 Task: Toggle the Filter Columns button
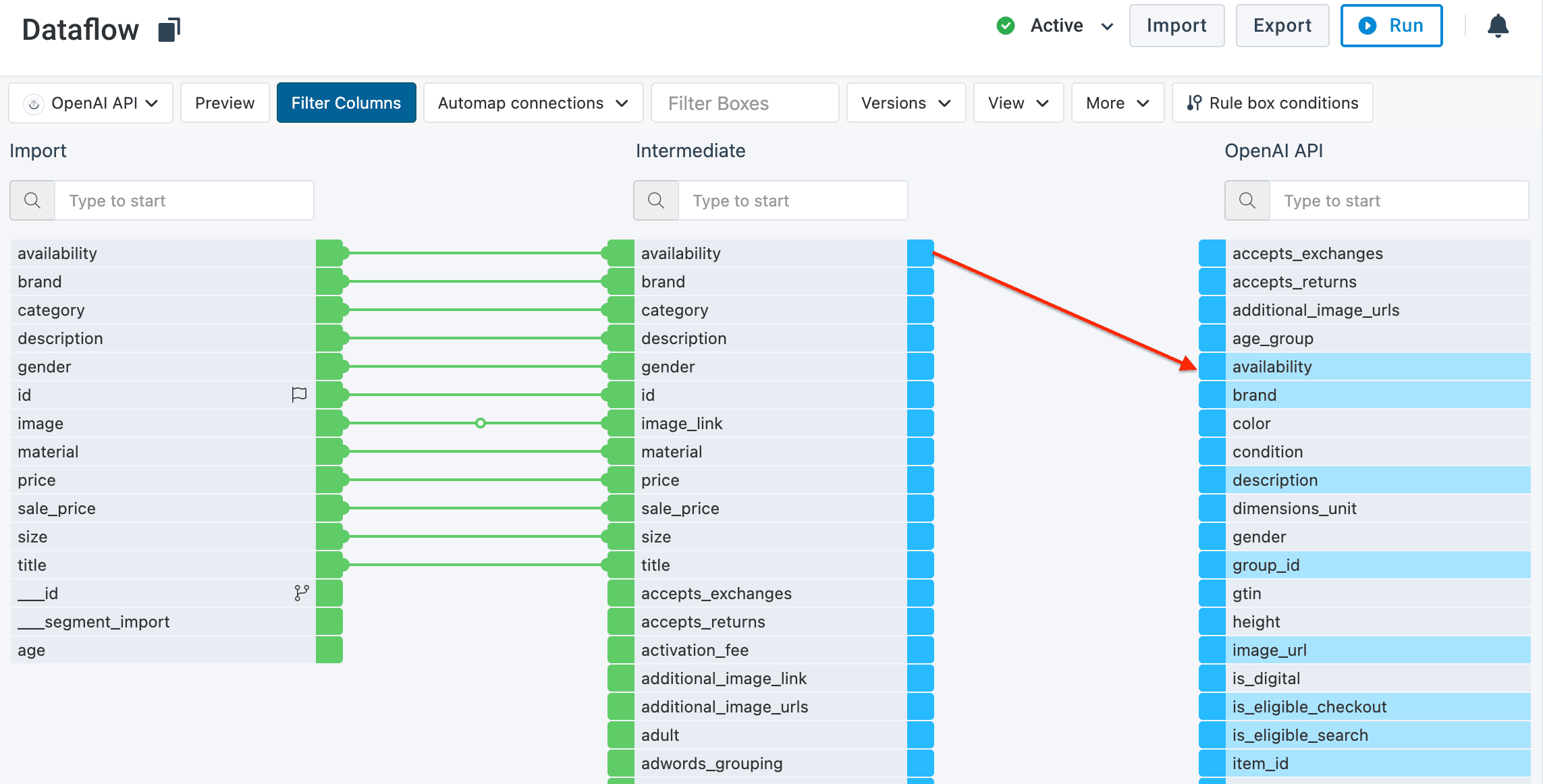pos(346,103)
